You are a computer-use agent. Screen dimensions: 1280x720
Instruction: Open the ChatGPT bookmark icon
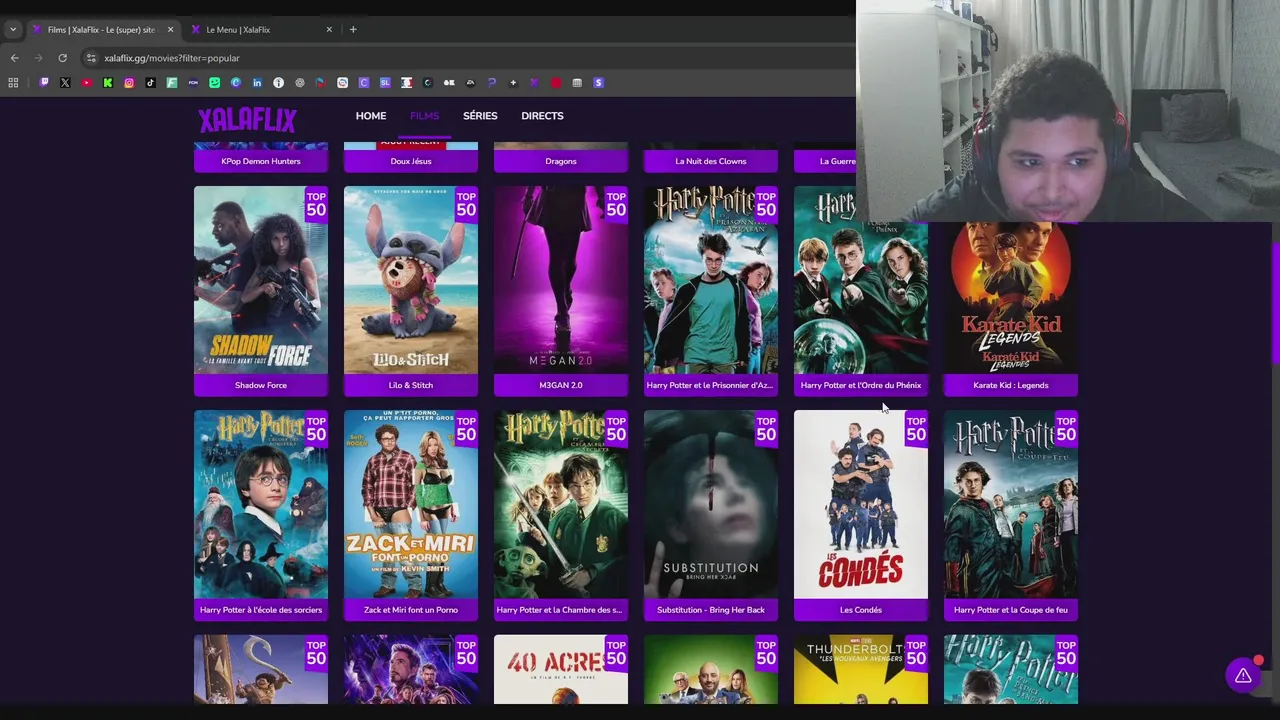point(300,83)
